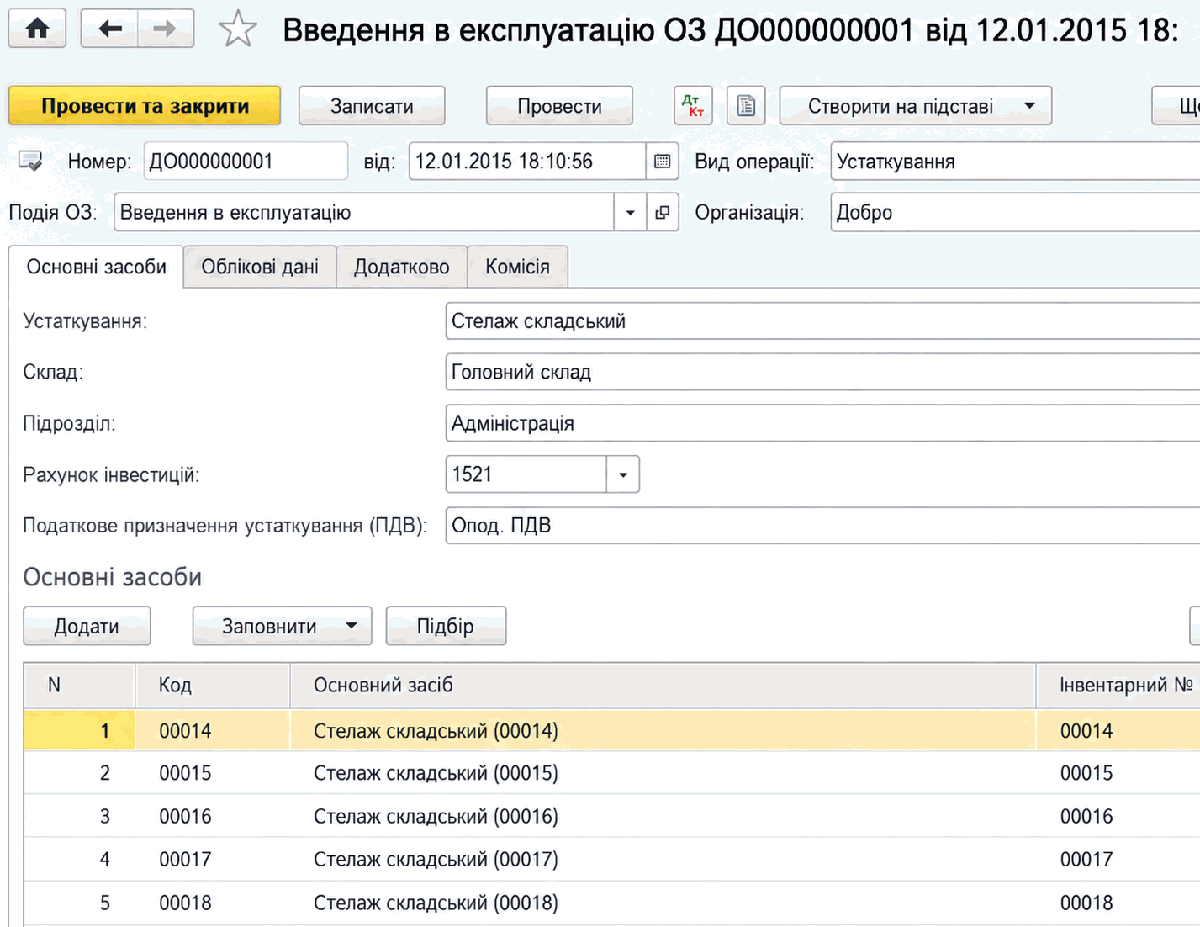Click the N column header

click(x=79, y=685)
